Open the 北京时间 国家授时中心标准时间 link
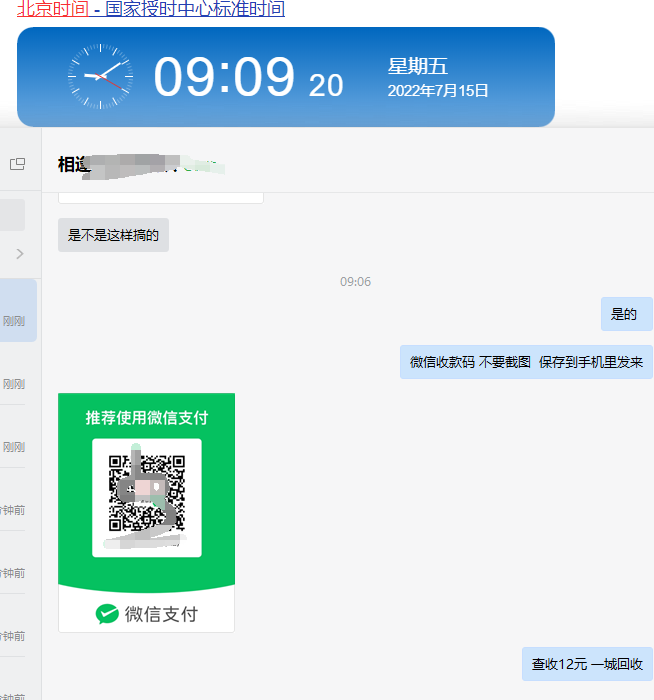Viewport: 654px width, 700px height. pos(151,8)
